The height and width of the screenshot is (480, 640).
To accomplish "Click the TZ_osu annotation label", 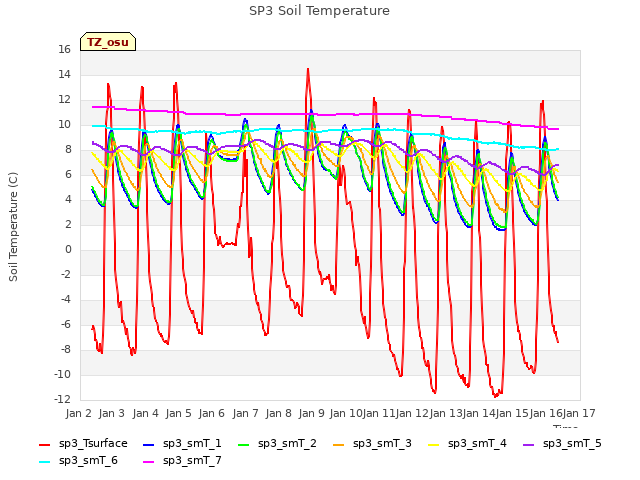I will coord(108,42).
